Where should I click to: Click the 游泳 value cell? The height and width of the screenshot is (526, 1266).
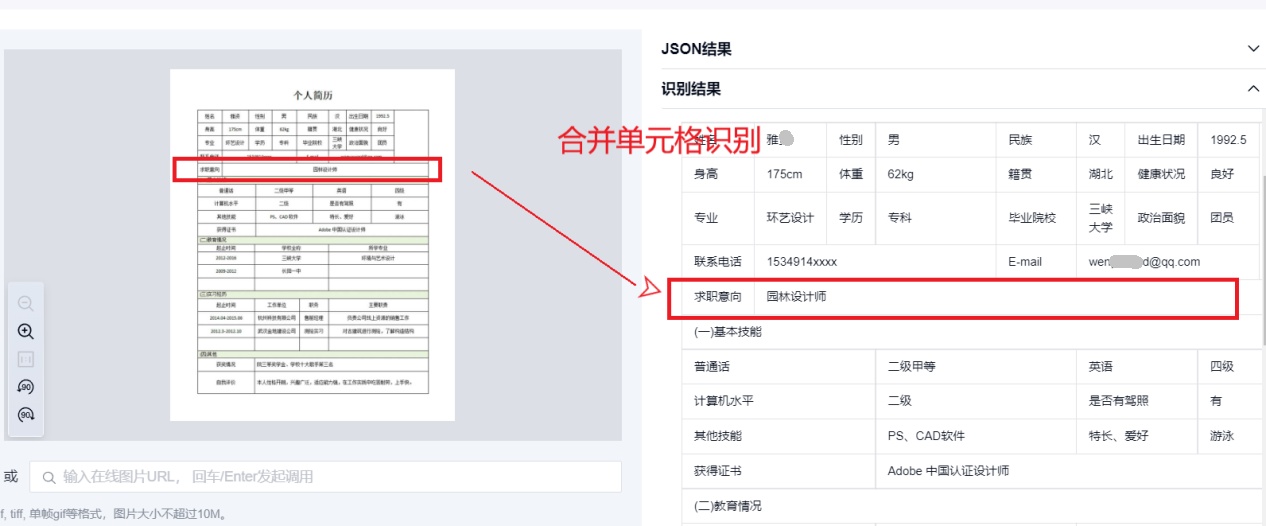point(1229,436)
